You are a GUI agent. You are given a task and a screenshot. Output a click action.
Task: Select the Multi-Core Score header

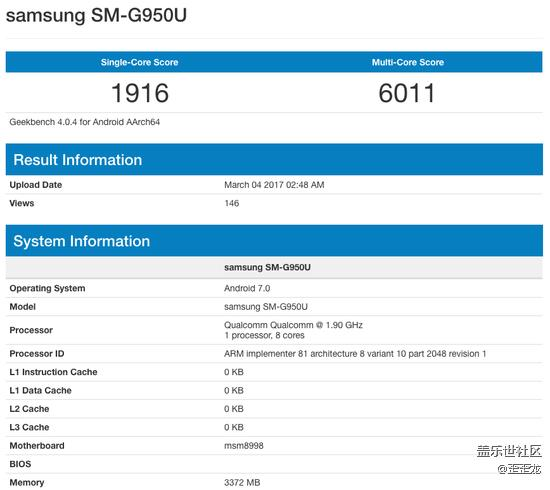(x=408, y=62)
